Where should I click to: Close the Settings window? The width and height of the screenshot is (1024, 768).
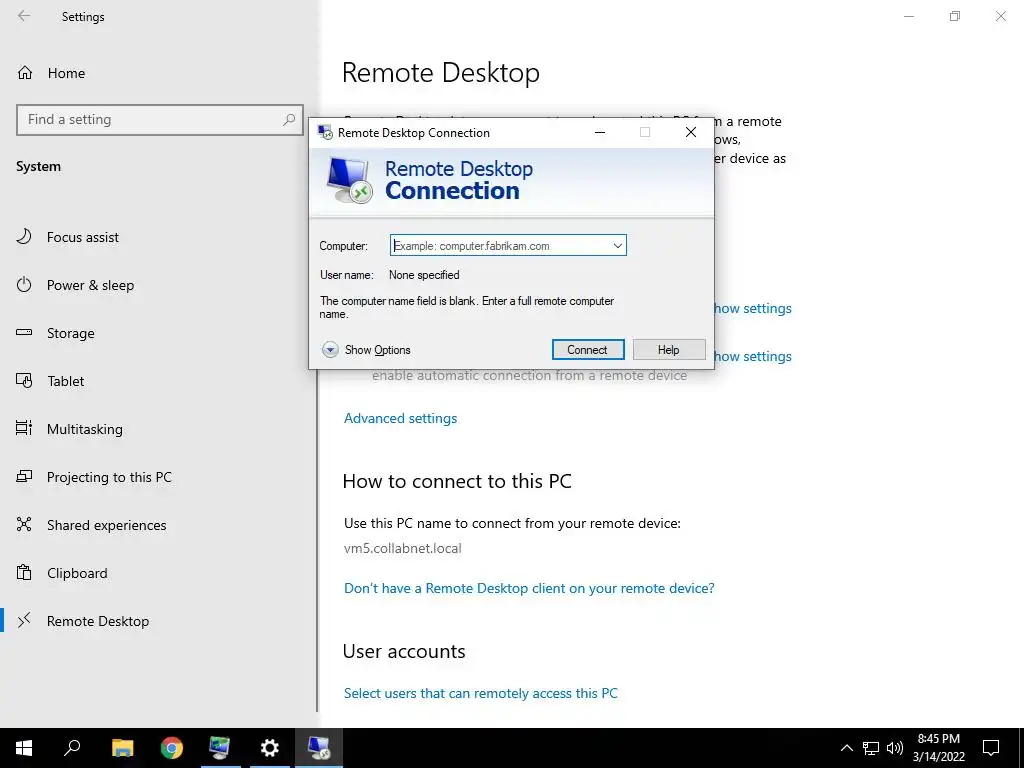coord(1000,16)
